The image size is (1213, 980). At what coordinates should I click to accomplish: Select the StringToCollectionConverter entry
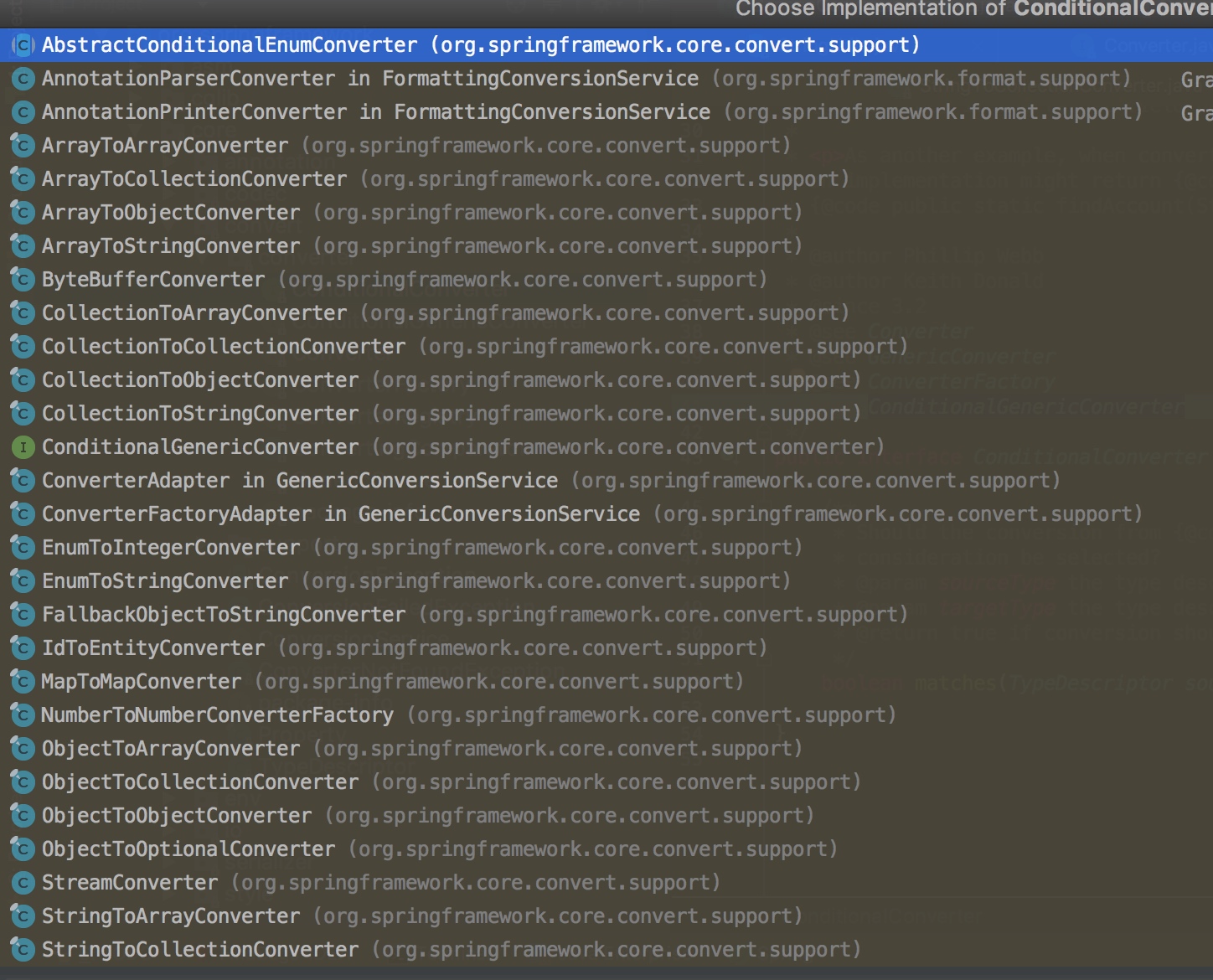(199, 950)
